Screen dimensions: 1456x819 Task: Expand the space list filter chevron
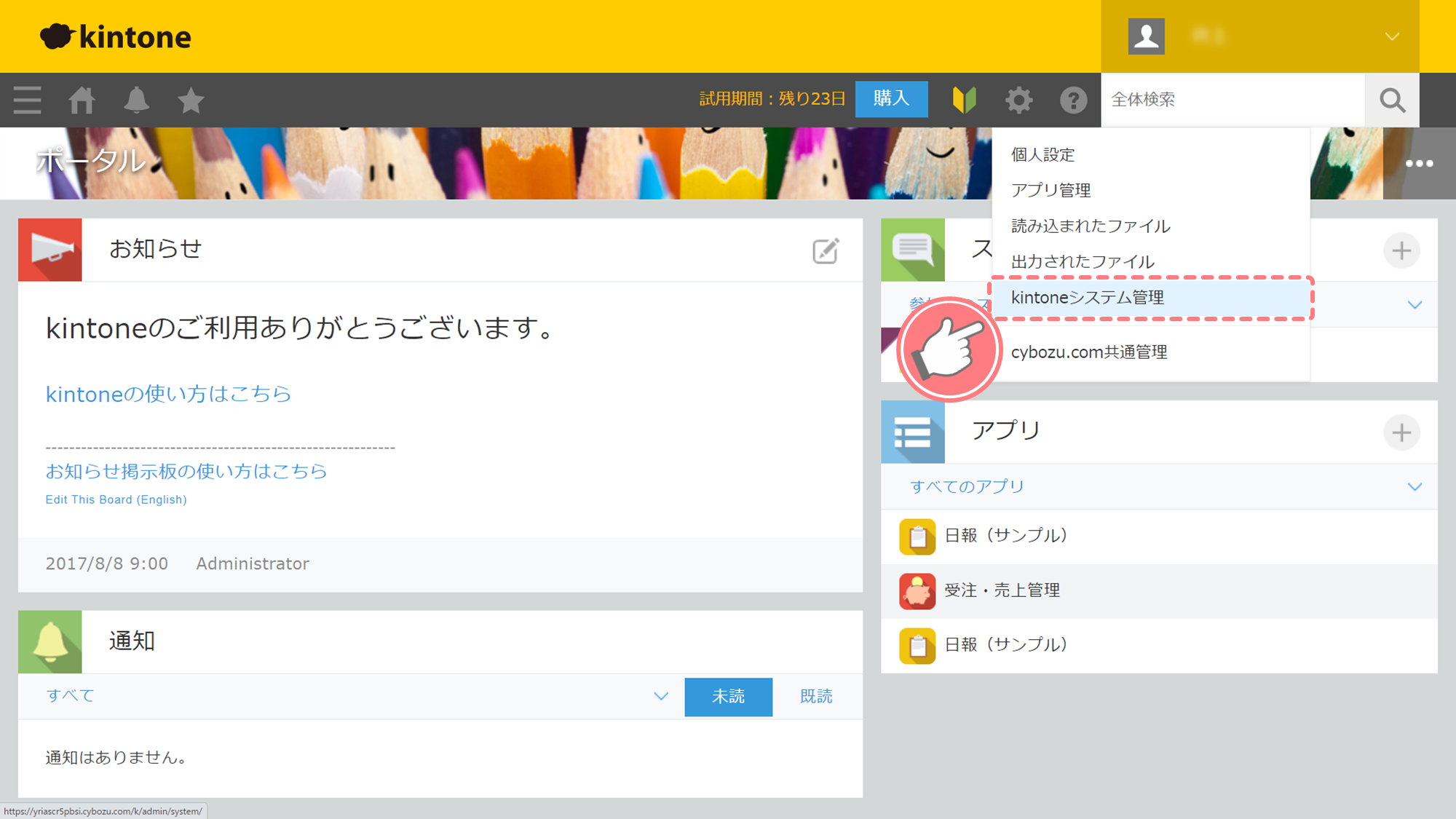[x=1415, y=305]
